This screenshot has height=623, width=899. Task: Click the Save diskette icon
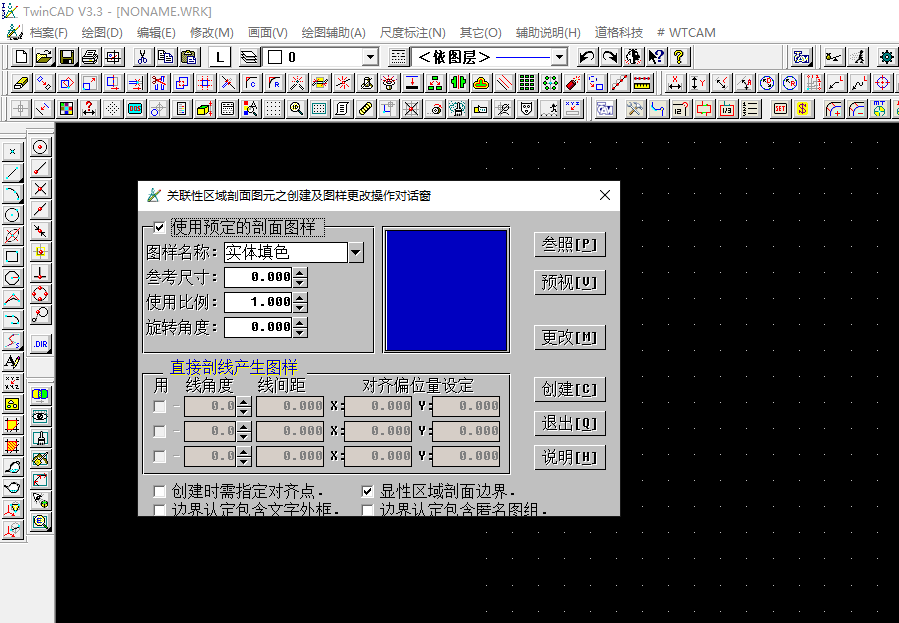65,59
